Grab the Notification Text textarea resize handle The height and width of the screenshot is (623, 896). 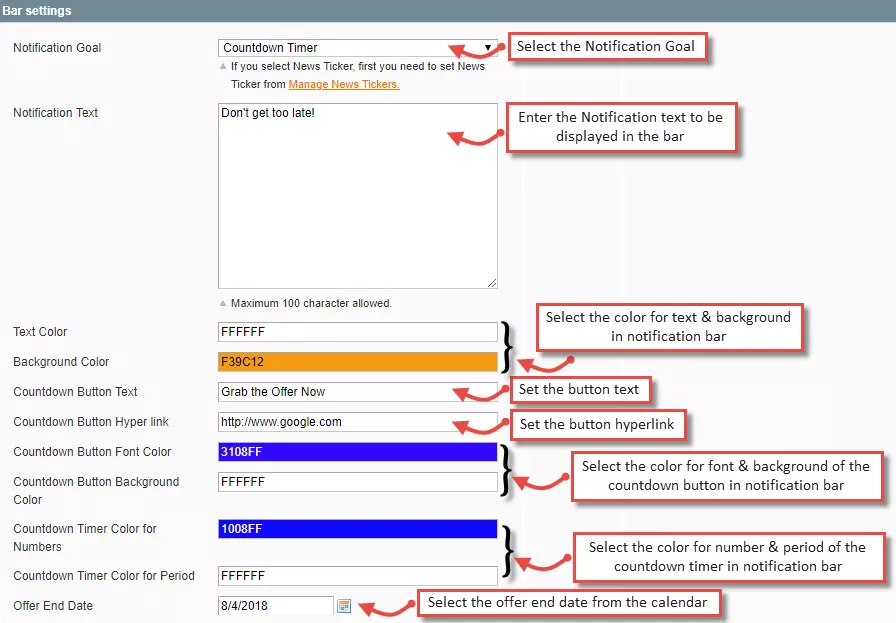[492, 284]
